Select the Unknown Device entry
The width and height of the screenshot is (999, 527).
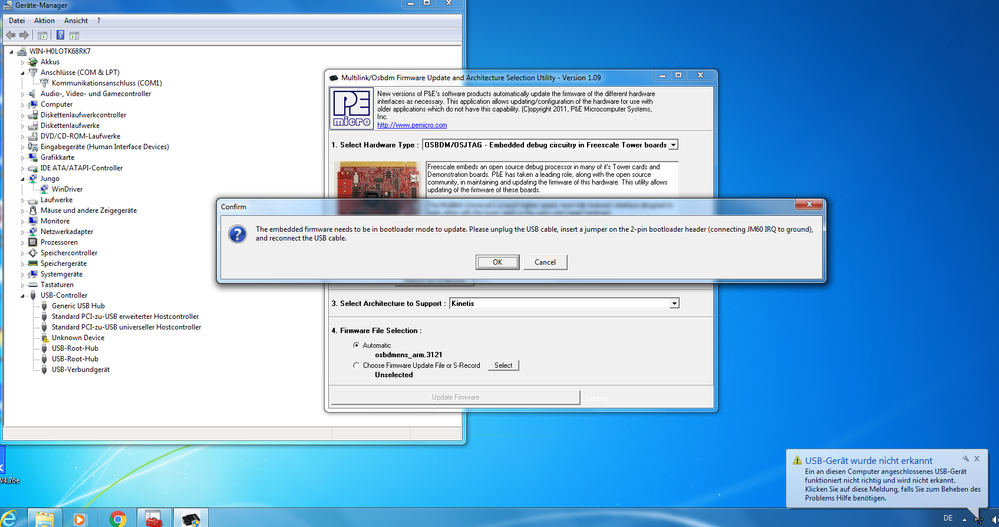click(78, 338)
